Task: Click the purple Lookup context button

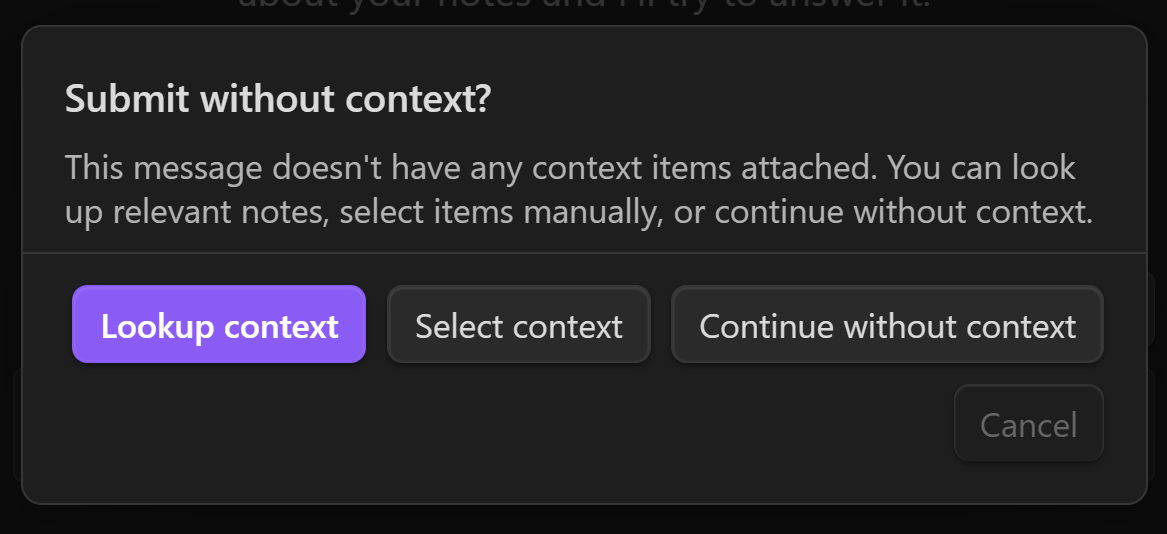Action: 219,325
